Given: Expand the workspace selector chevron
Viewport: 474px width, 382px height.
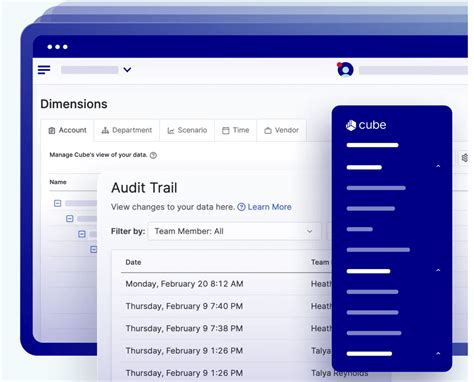Looking at the screenshot, I should [x=127, y=70].
